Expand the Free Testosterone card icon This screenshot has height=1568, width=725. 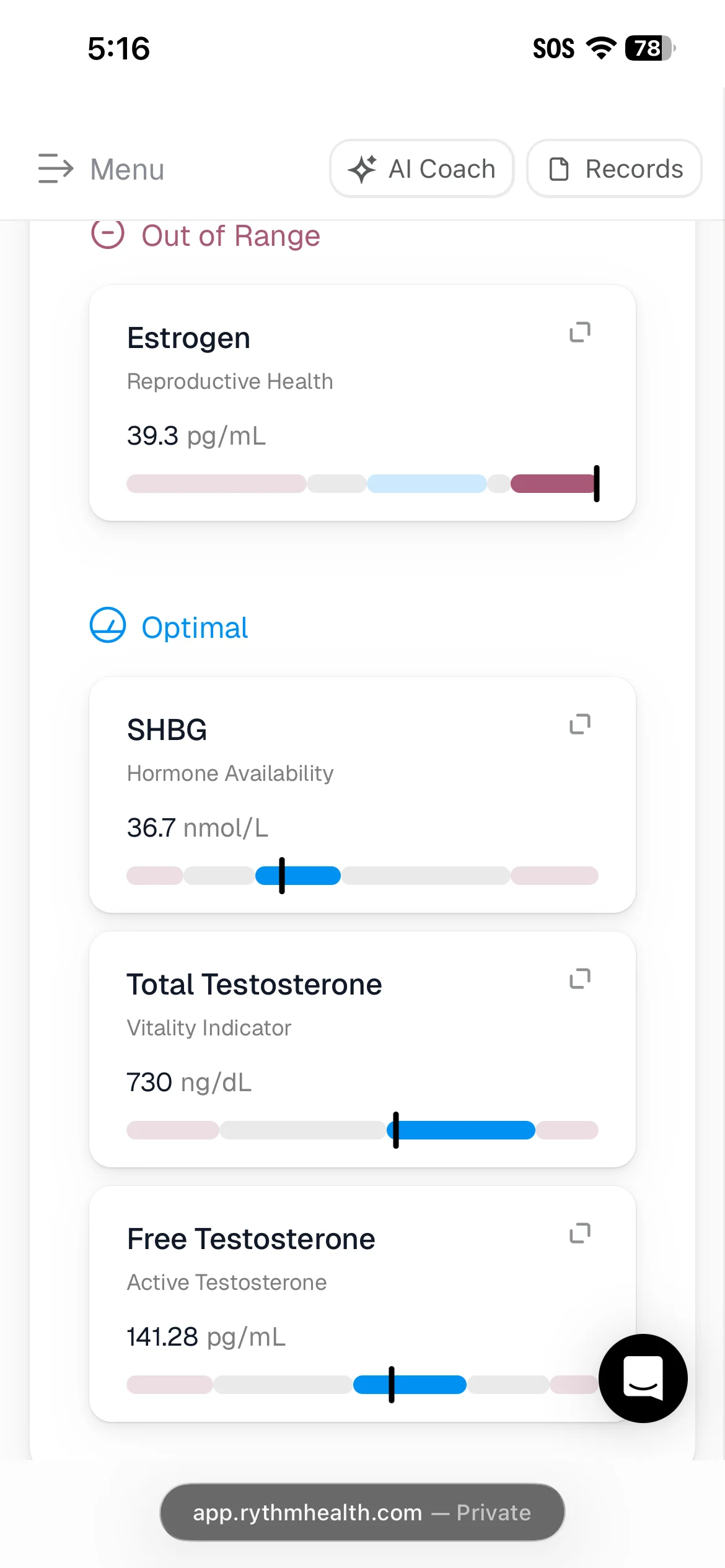580,1233
